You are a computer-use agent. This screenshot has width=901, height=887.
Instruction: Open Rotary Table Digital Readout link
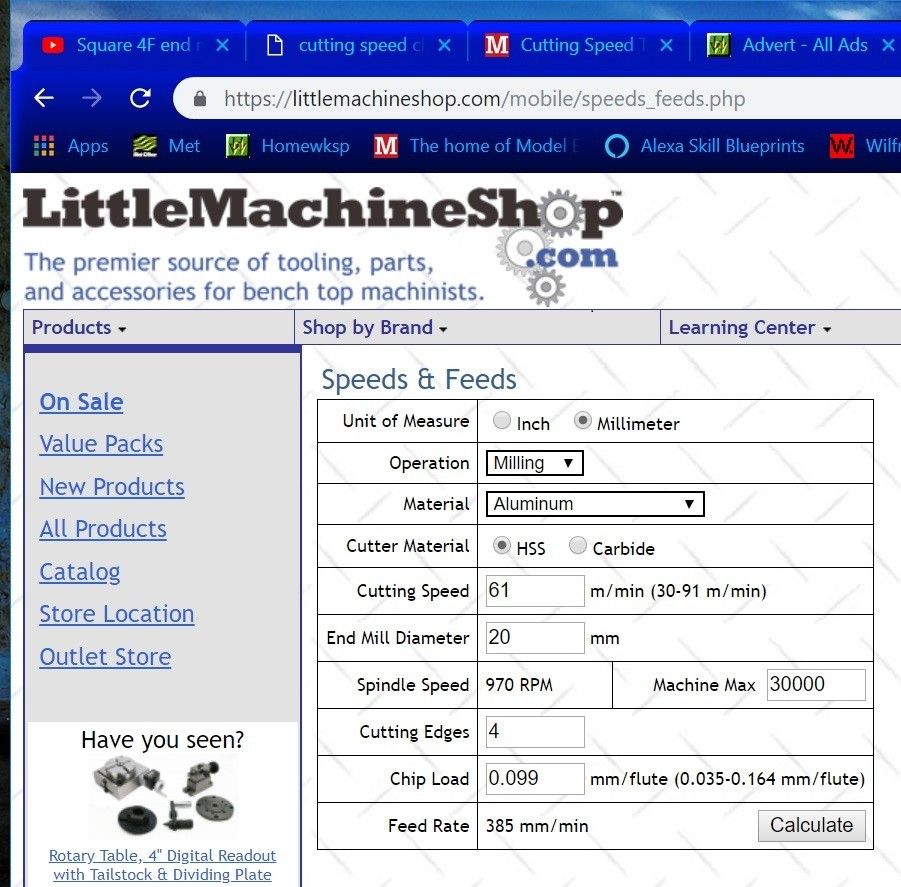pos(163,865)
